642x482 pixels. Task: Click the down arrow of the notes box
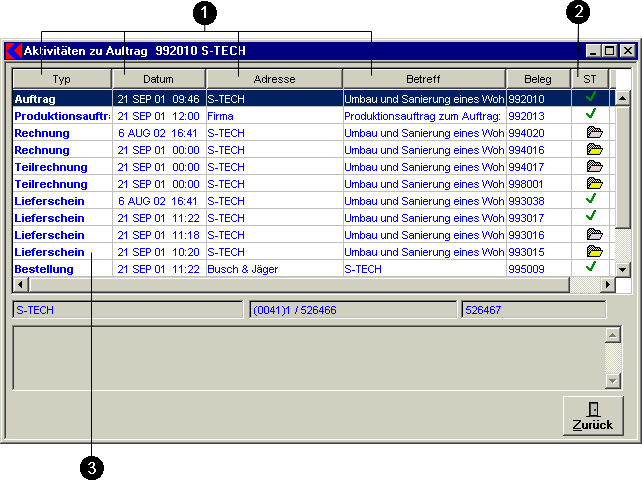613,381
